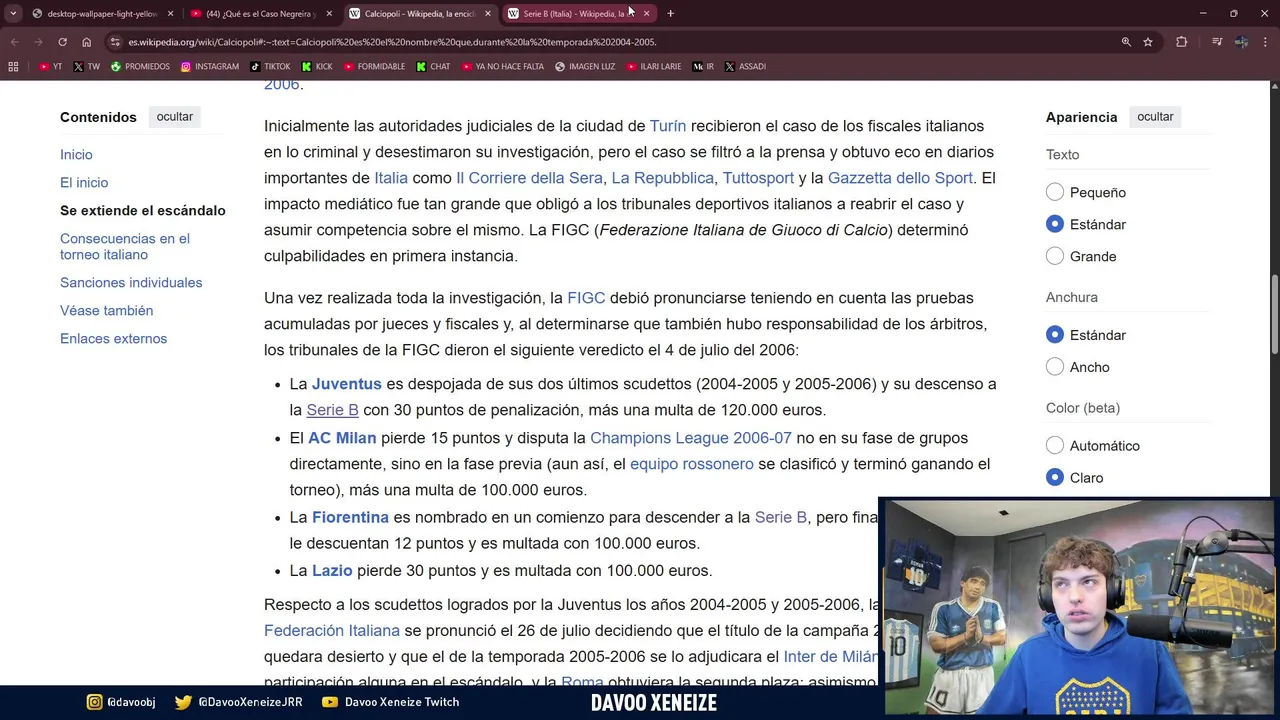
Task: Select Ancho width option
Action: pos(1055,367)
